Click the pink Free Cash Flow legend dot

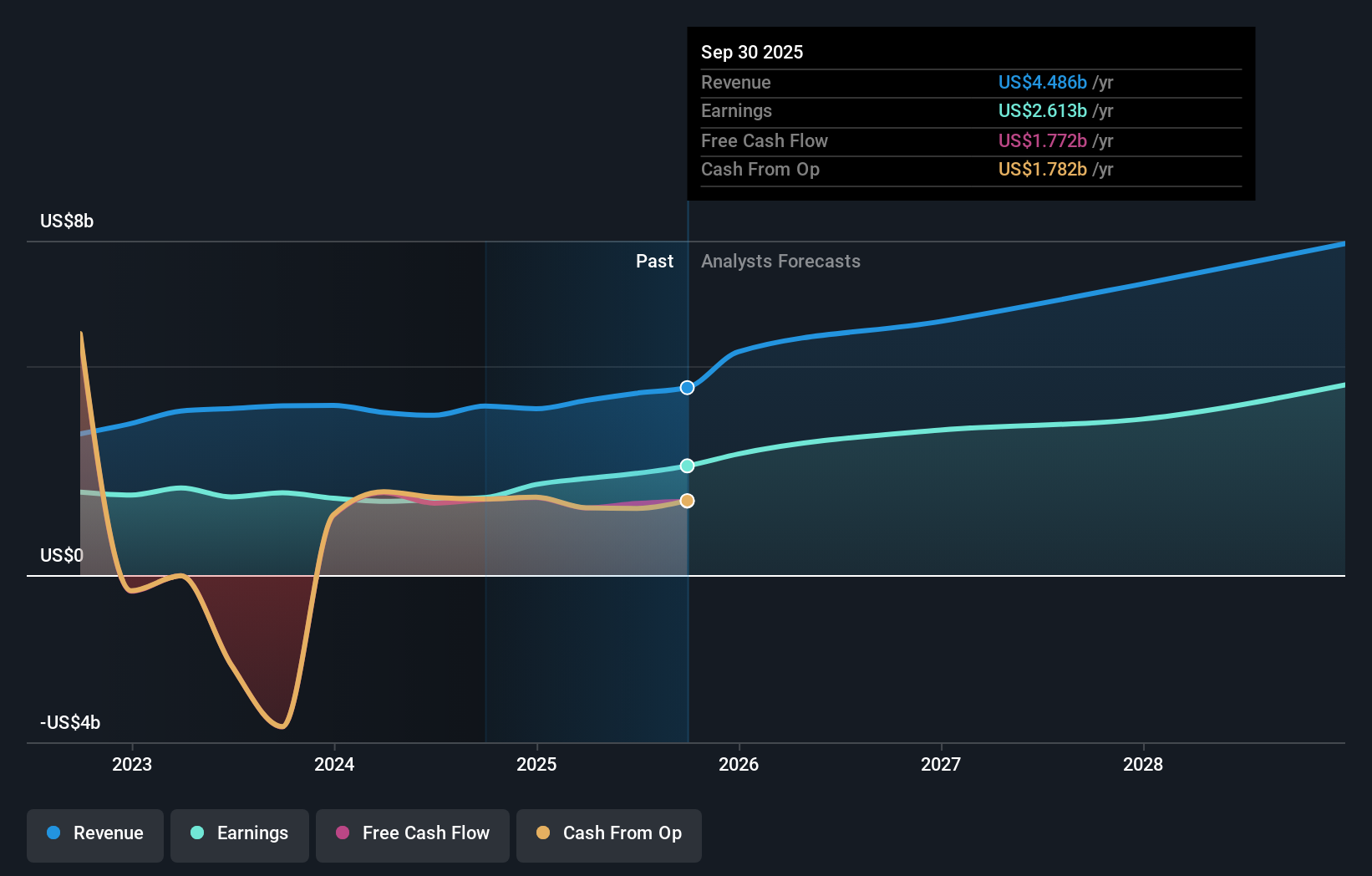click(343, 833)
